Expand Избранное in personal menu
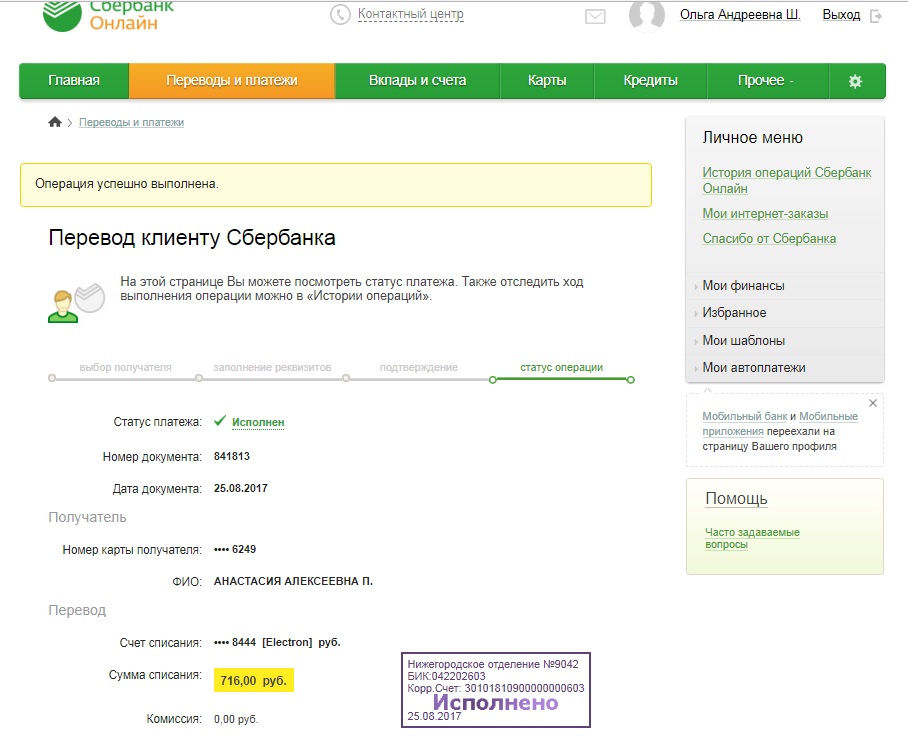908x741 pixels. tap(734, 313)
